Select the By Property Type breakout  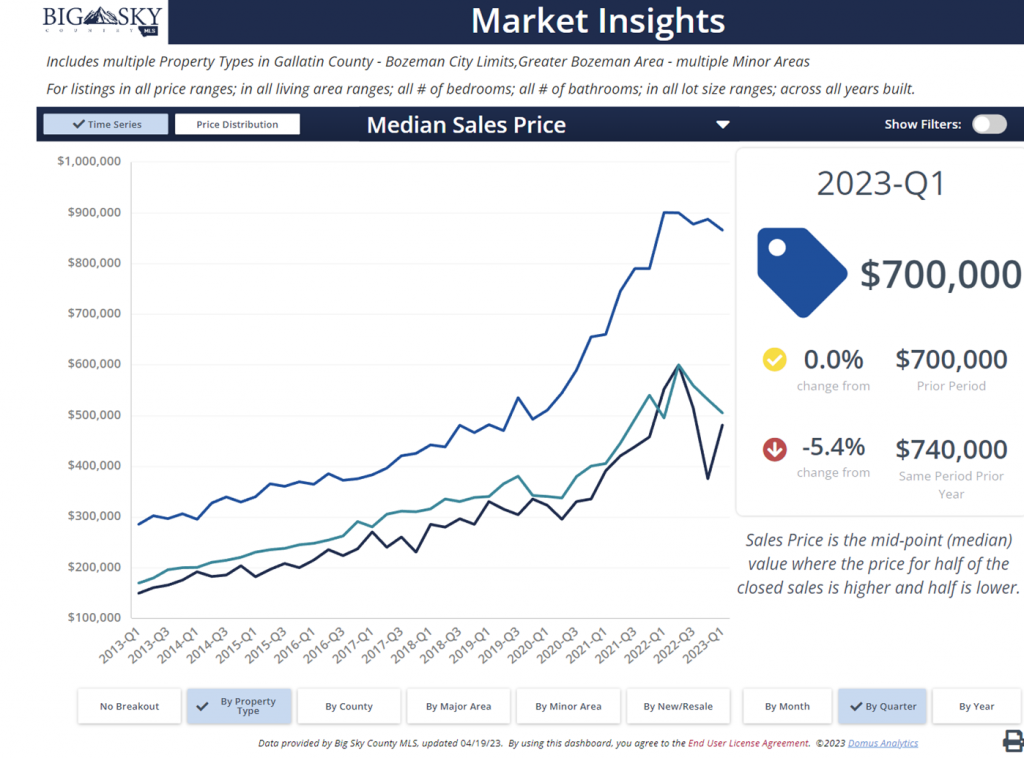(x=239, y=706)
